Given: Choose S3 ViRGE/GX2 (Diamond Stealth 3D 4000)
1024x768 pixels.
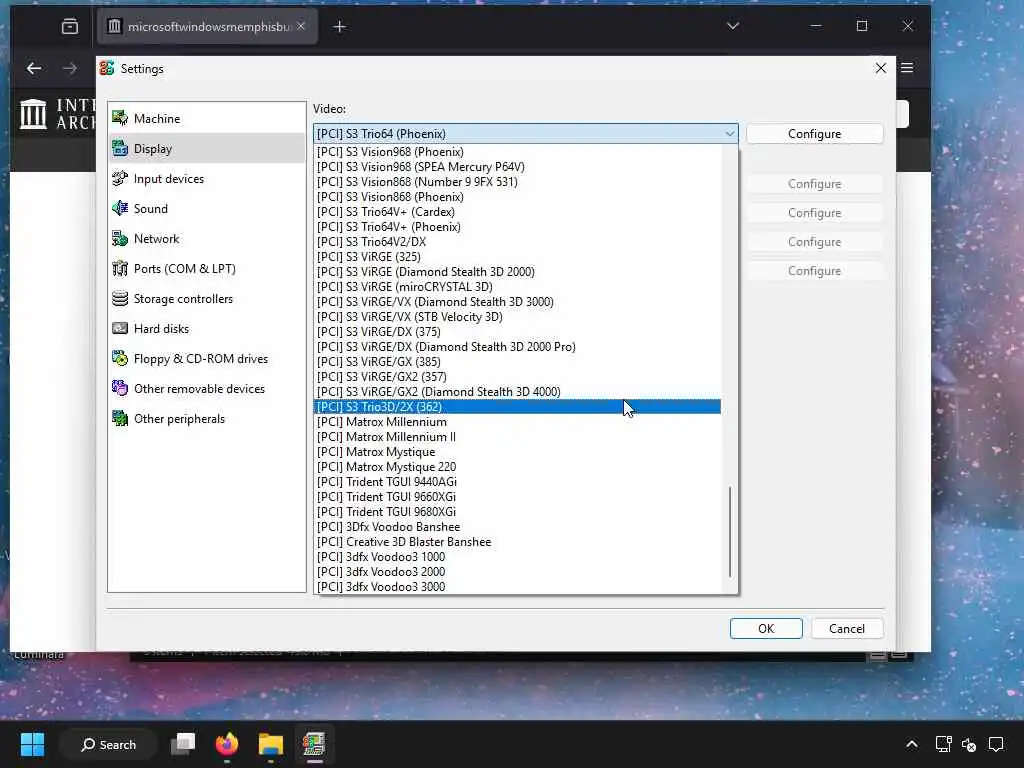Looking at the screenshot, I should (x=517, y=392).
